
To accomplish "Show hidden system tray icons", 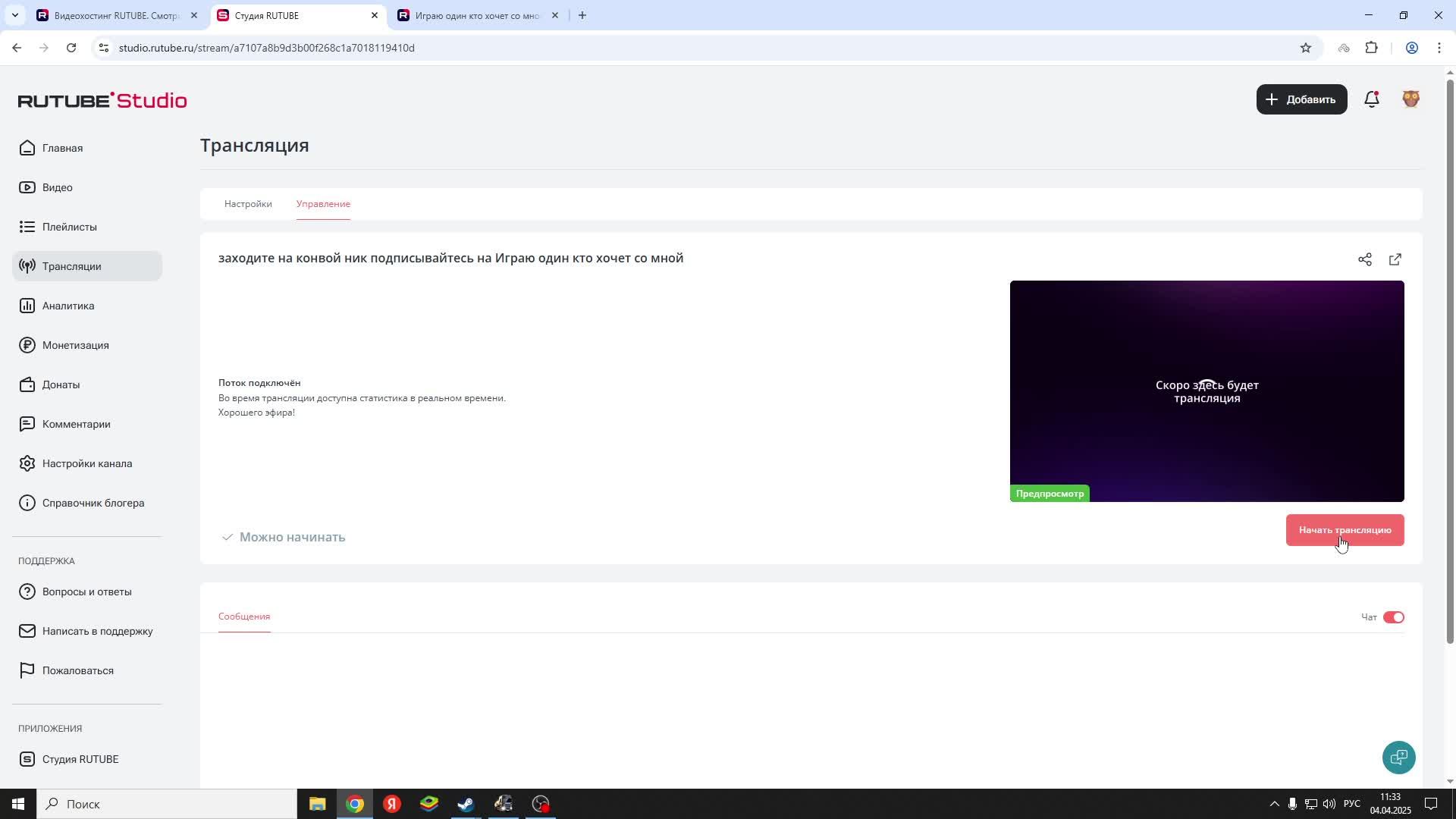I will coord(1274,804).
